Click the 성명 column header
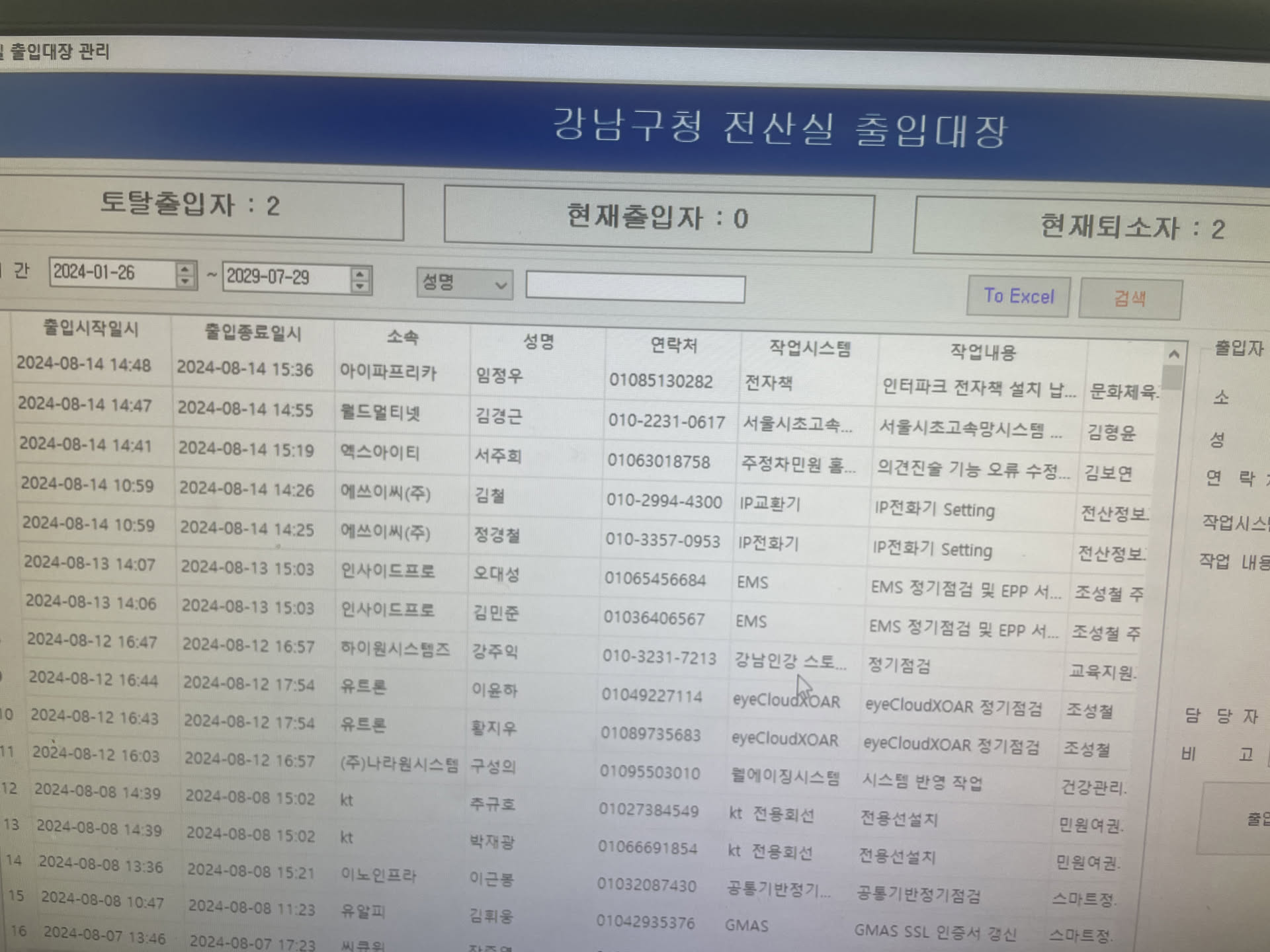Image resolution: width=1270 pixels, height=952 pixels. point(538,341)
